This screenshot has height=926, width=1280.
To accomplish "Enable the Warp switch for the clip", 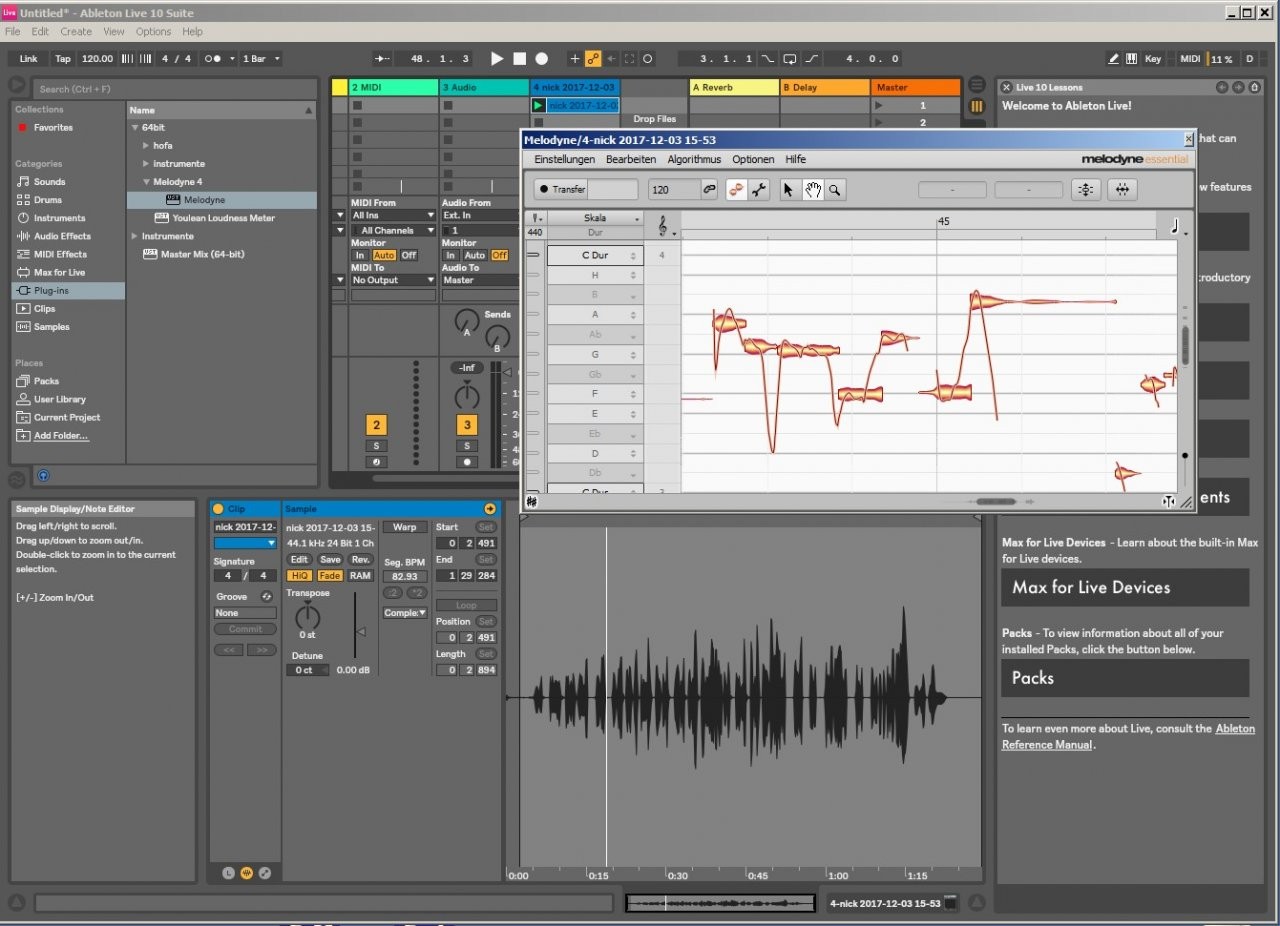I will point(404,527).
